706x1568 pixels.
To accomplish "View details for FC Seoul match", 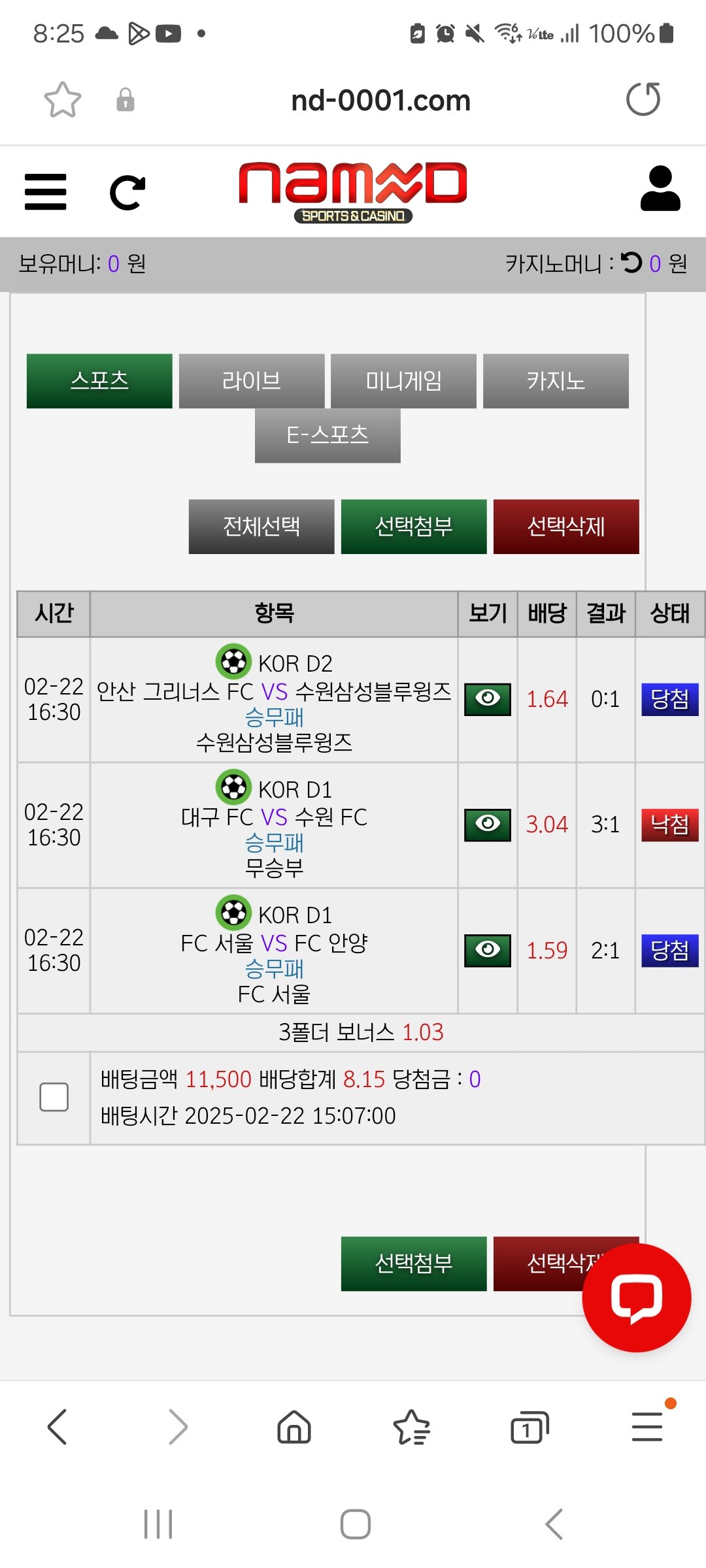I will pyautogui.click(x=488, y=950).
